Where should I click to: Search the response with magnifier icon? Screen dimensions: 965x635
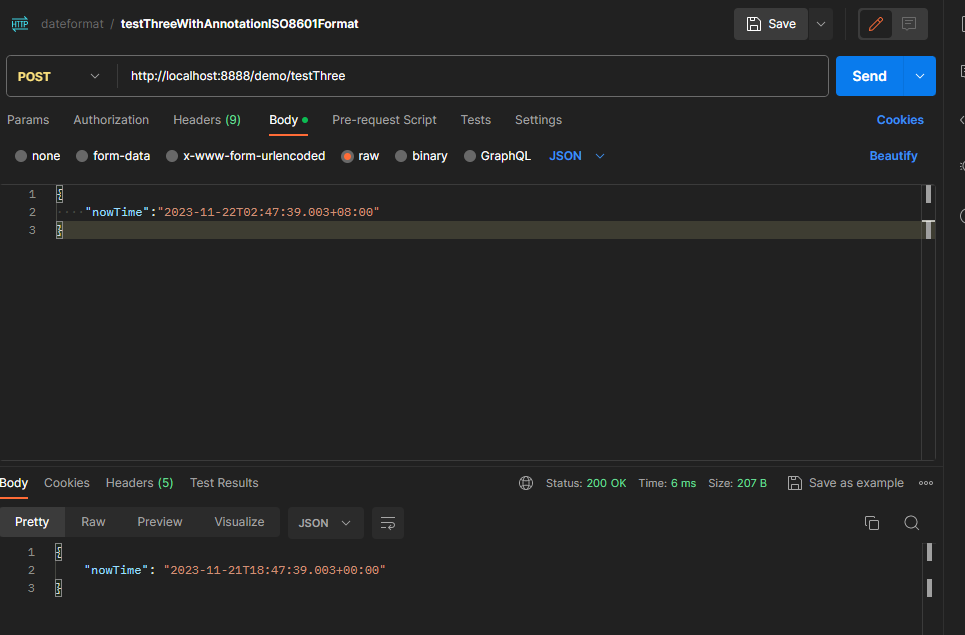coord(911,523)
